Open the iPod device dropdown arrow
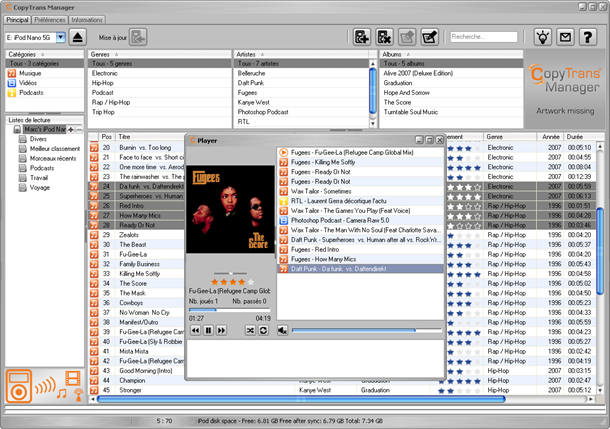Screen dimensions: 610x429 point(61,37)
